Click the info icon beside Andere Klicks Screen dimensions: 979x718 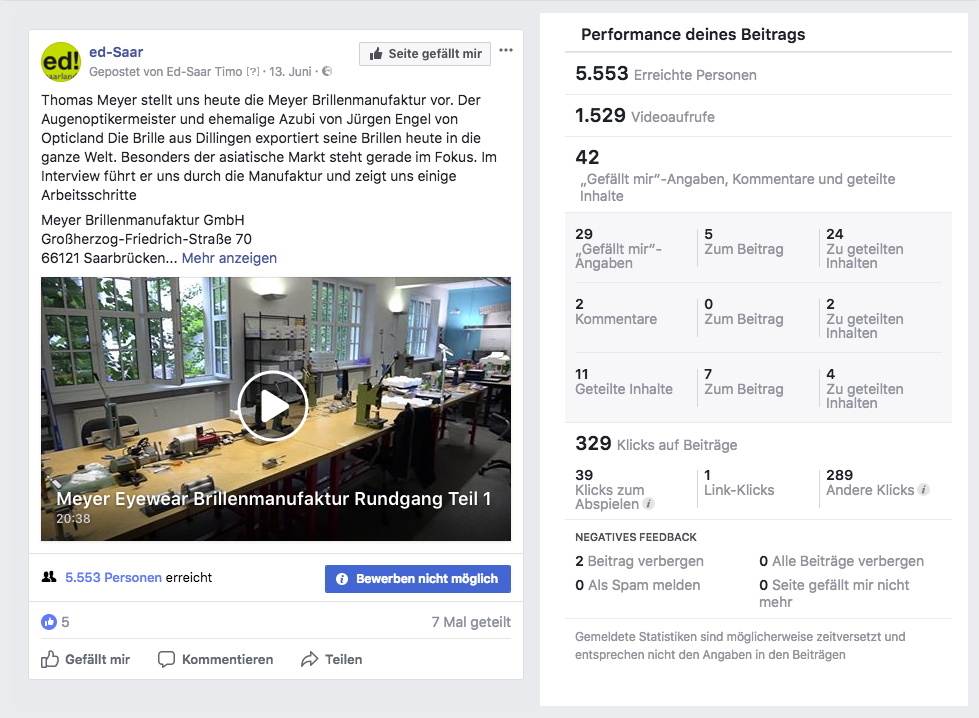click(923, 489)
